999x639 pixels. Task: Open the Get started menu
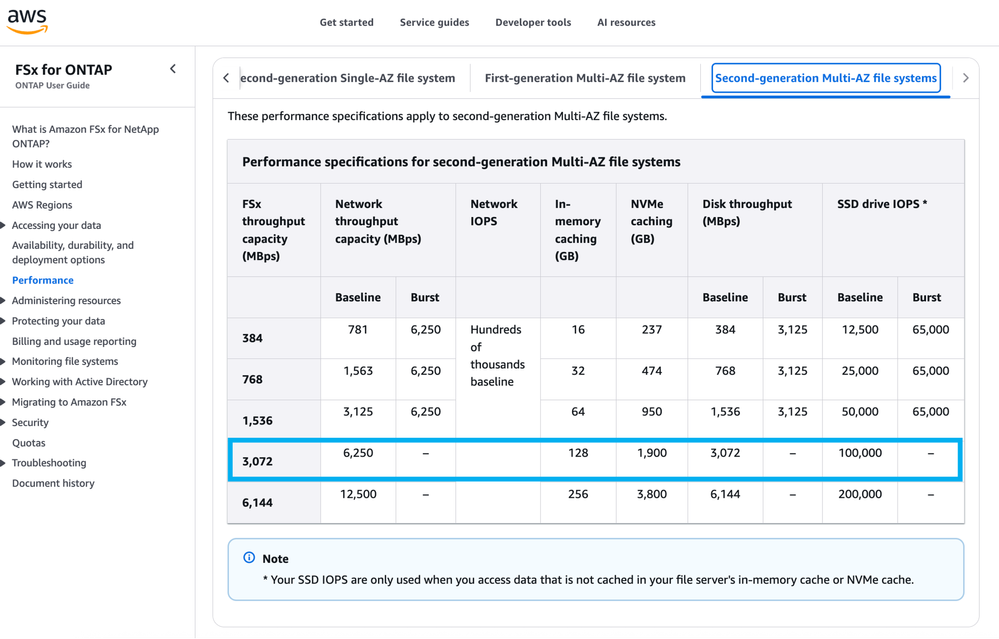(x=346, y=22)
